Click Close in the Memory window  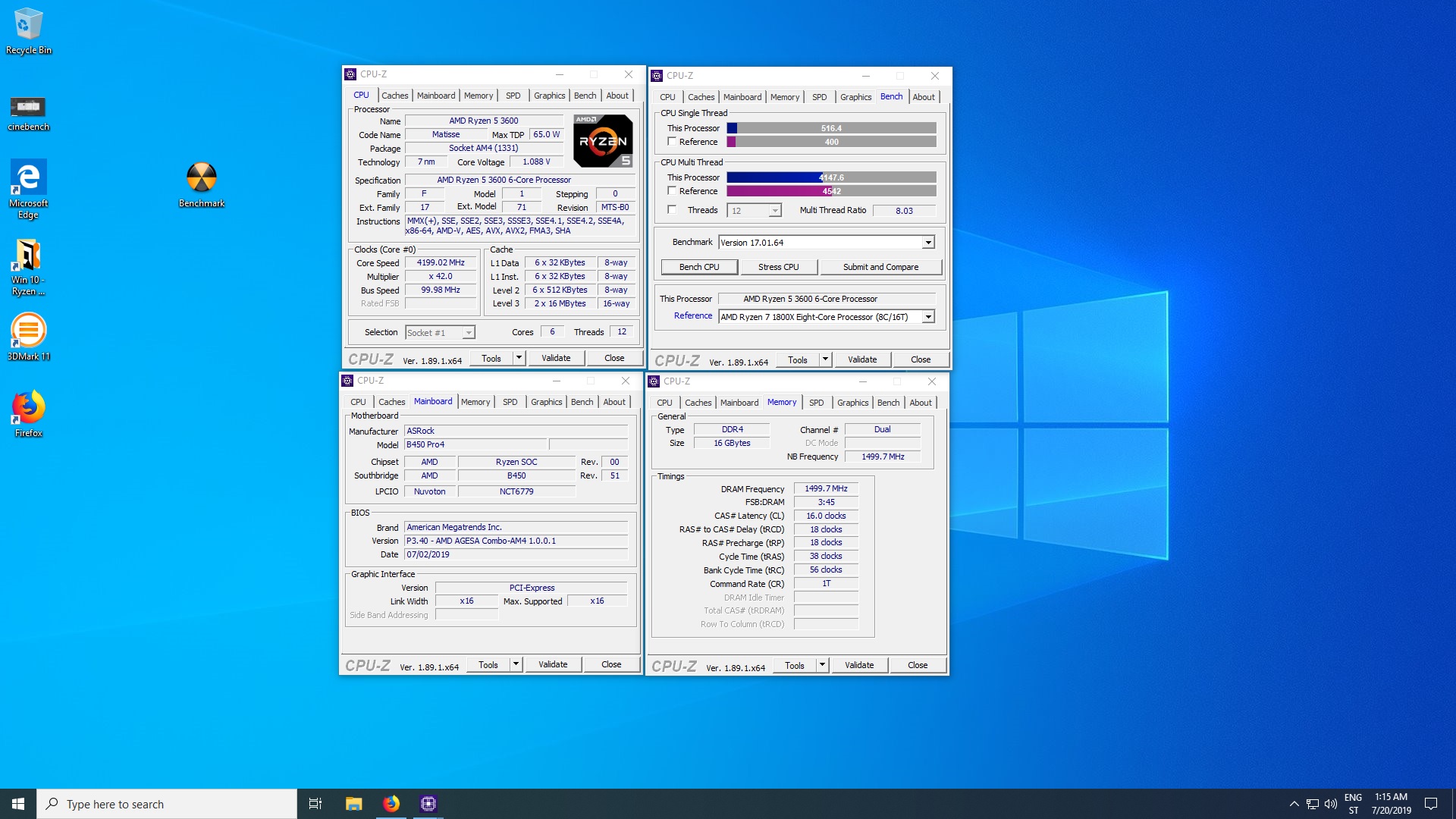coord(918,665)
